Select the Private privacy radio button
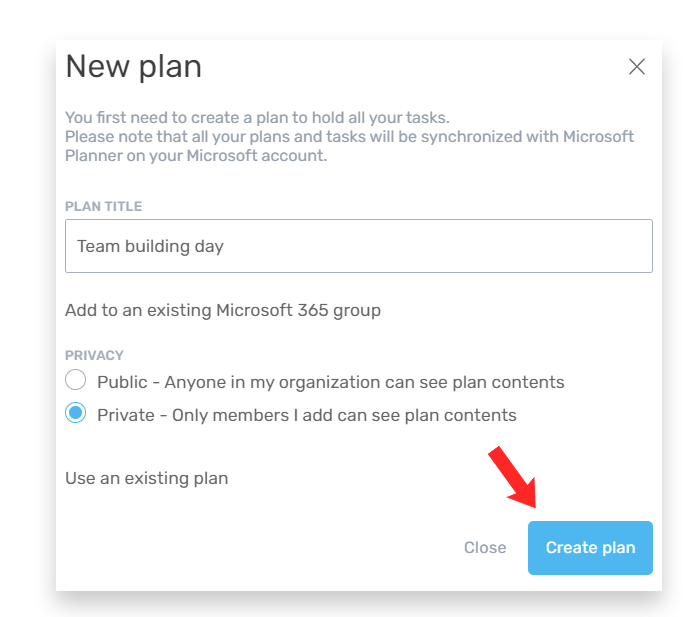The height and width of the screenshot is (617, 700). tap(76, 413)
